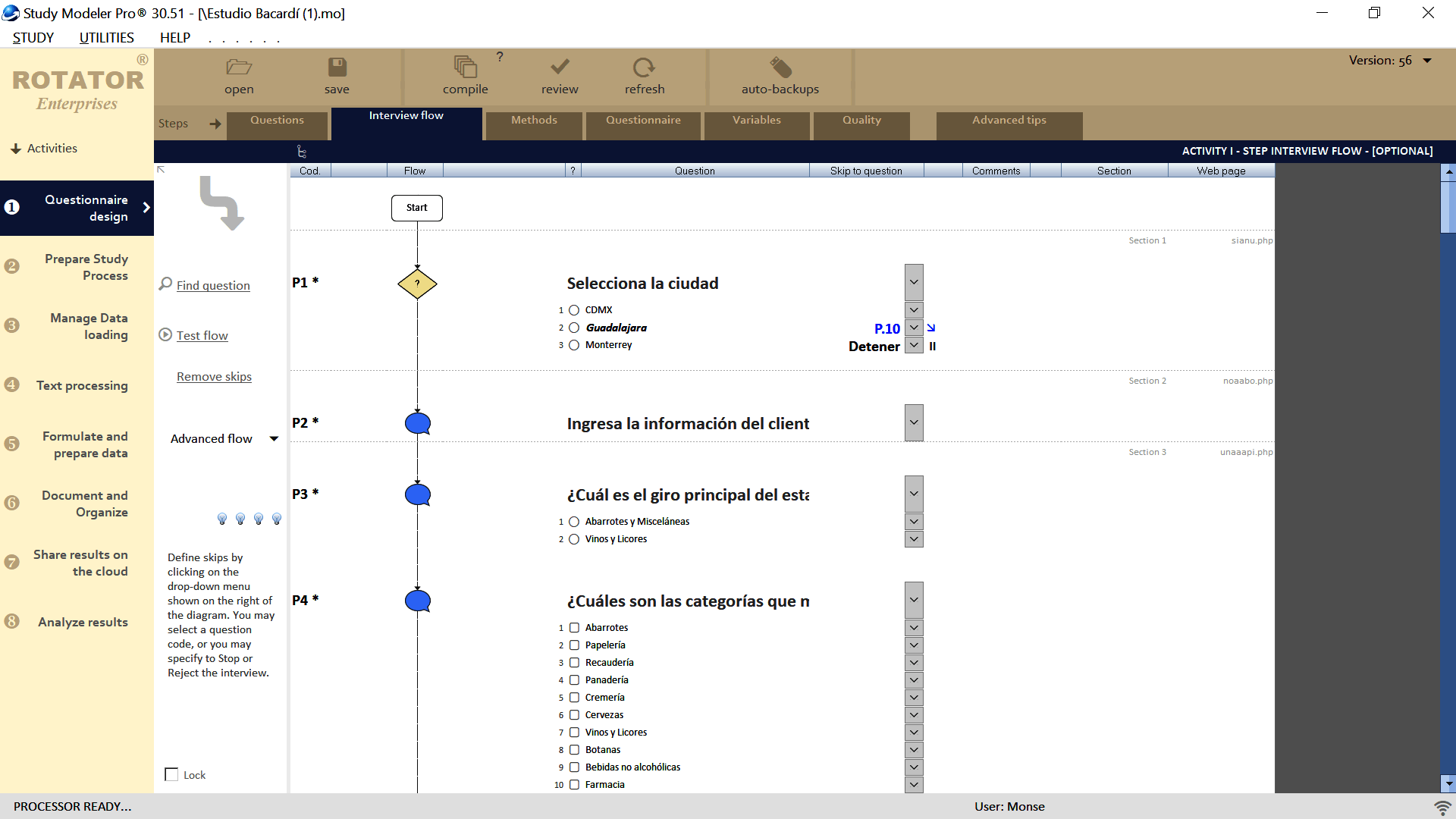The height and width of the screenshot is (819, 1456).
Task: Click the Test flow link
Action: 201,334
